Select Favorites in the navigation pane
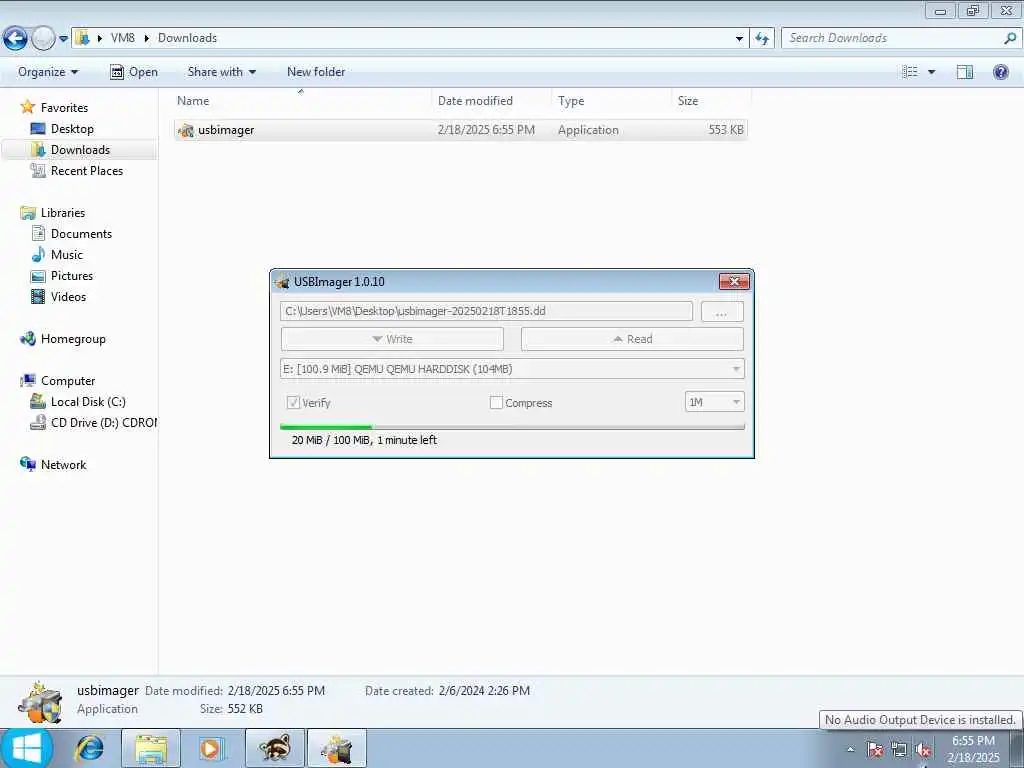This screenshot has width=1024, height=768. pos(64,108)
